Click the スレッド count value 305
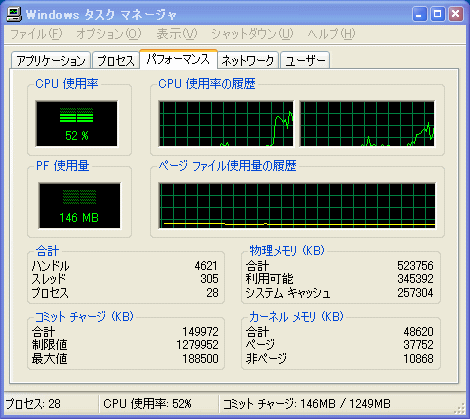This screenshot has height=419, width=470. [209, 279]
